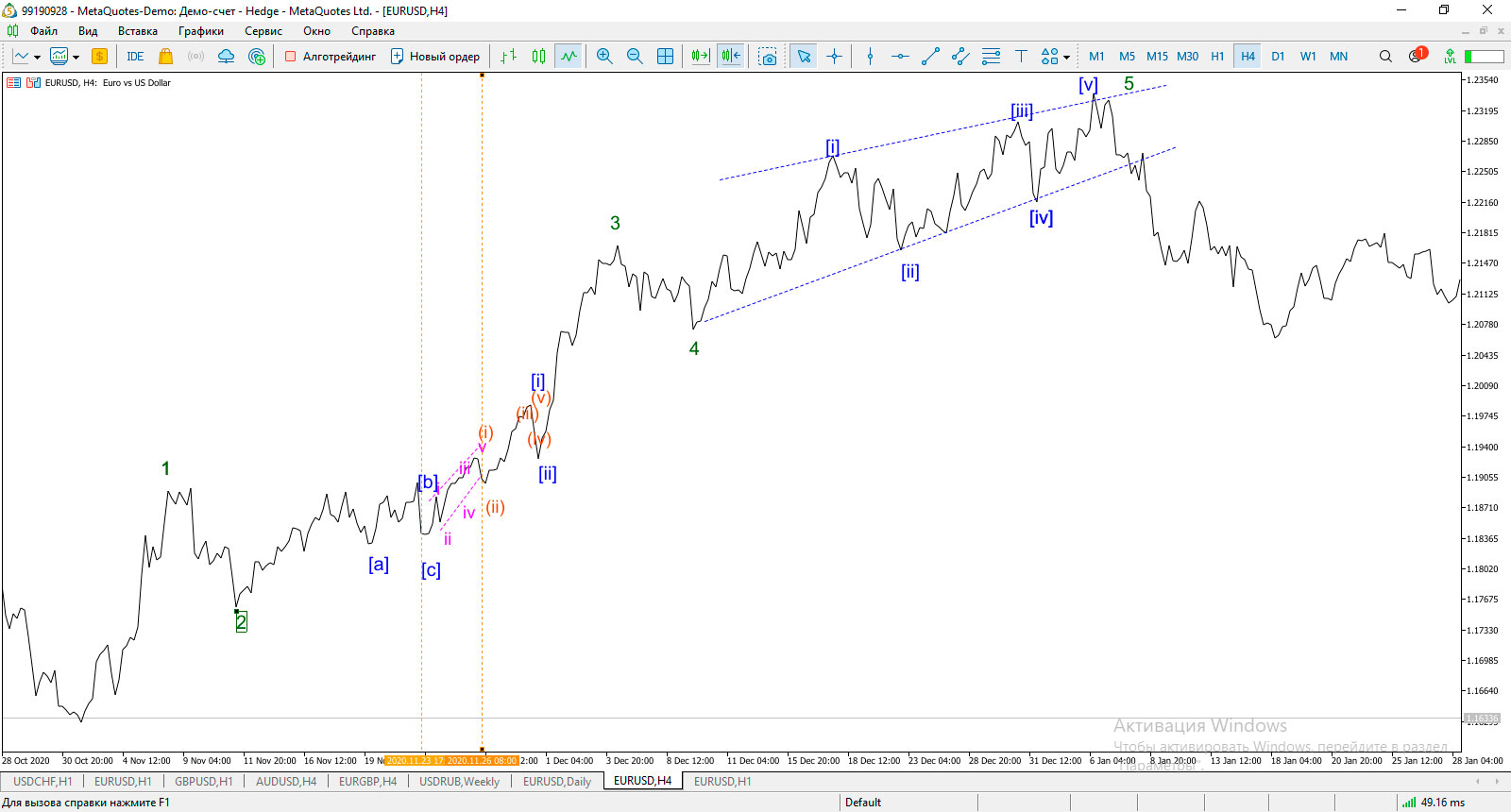Toggle chart auto-scroll to latest bar
Viewport: 1511px width, 812px height.
[x=700, y=57]
